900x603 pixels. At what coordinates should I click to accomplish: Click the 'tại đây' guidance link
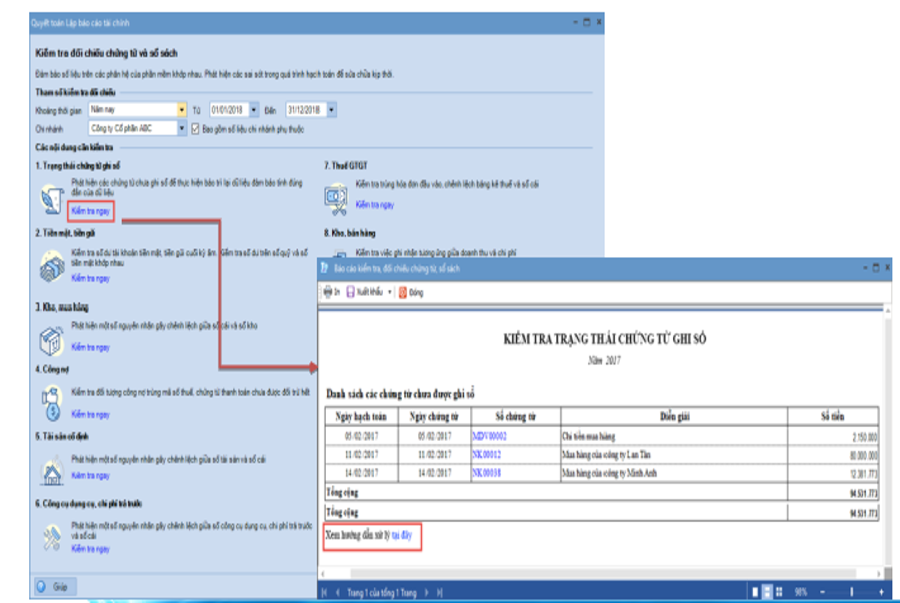pyautogui.click(x=402, y=536)
